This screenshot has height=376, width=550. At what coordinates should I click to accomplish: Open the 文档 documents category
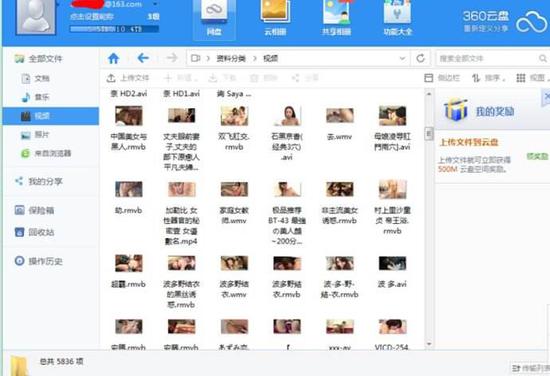coord(35,78)
